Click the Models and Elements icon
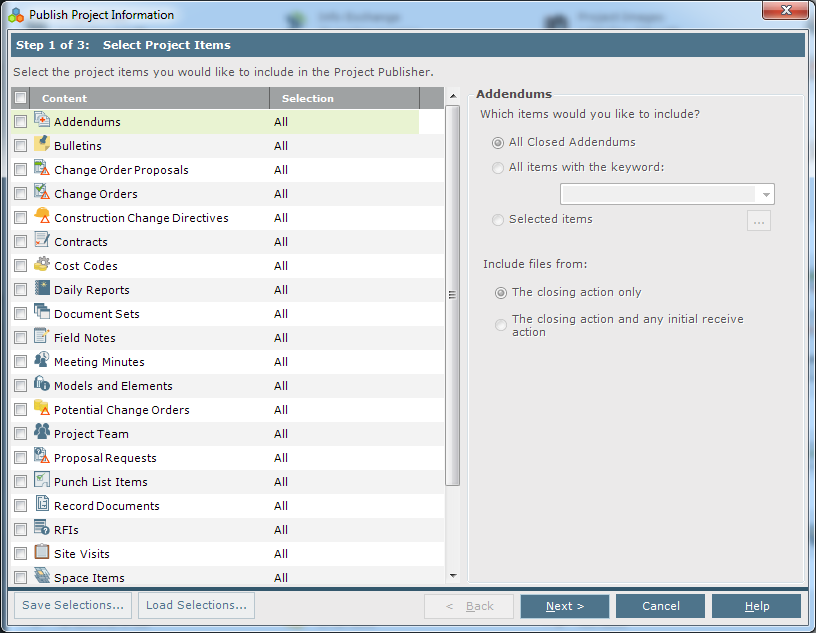Screen dimensions: 816x633 click(42, 384)
